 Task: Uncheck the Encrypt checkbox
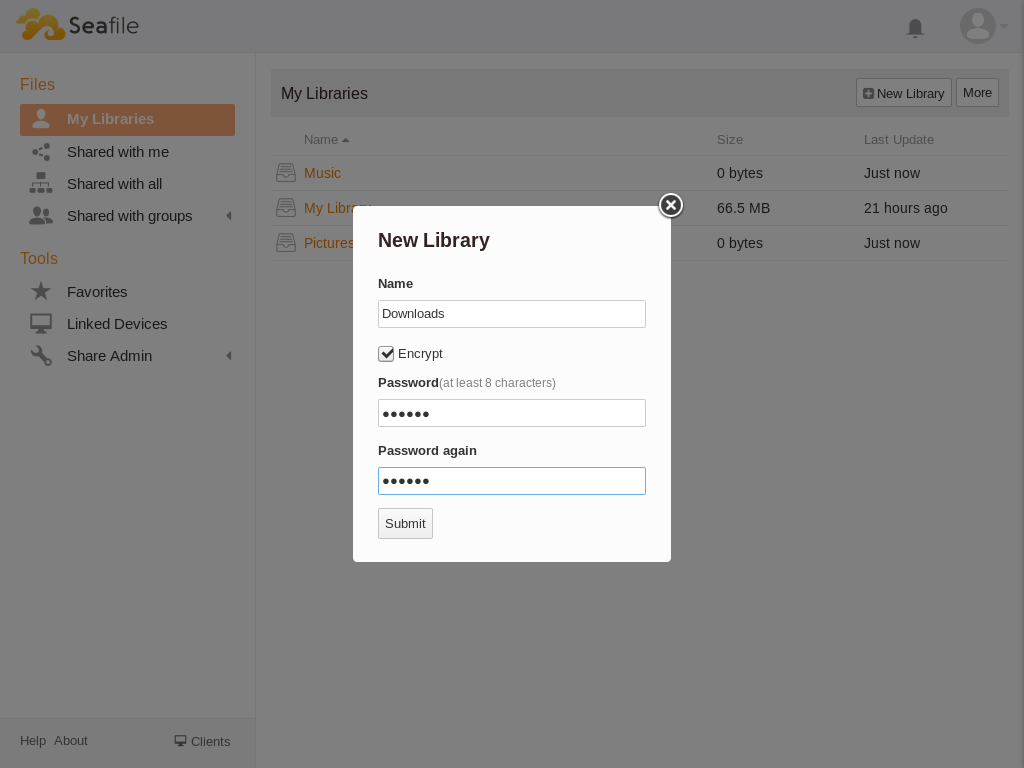click(386, 354)
